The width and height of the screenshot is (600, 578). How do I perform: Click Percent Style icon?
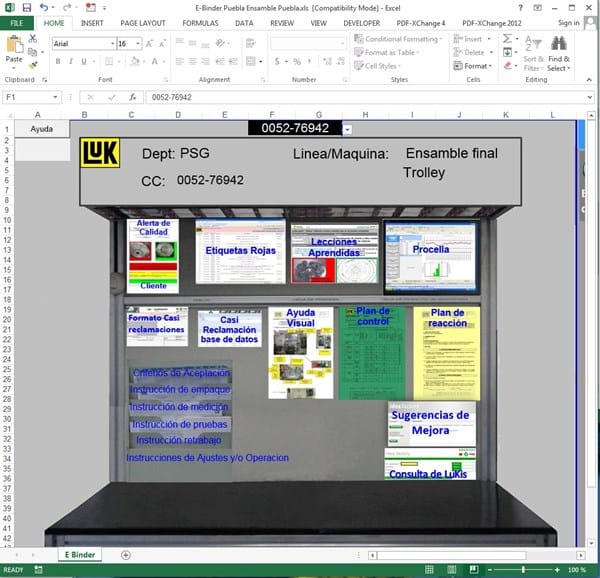[297, 61]
